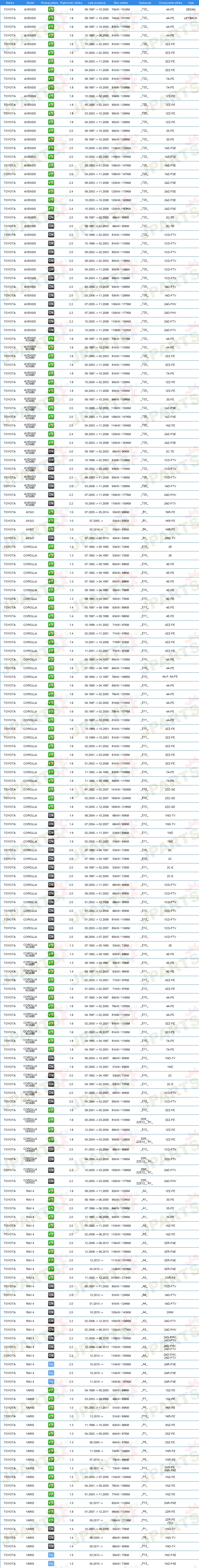
Task: Select COROLLA power cell 141kW / 192KM
Action: (121, 789)
